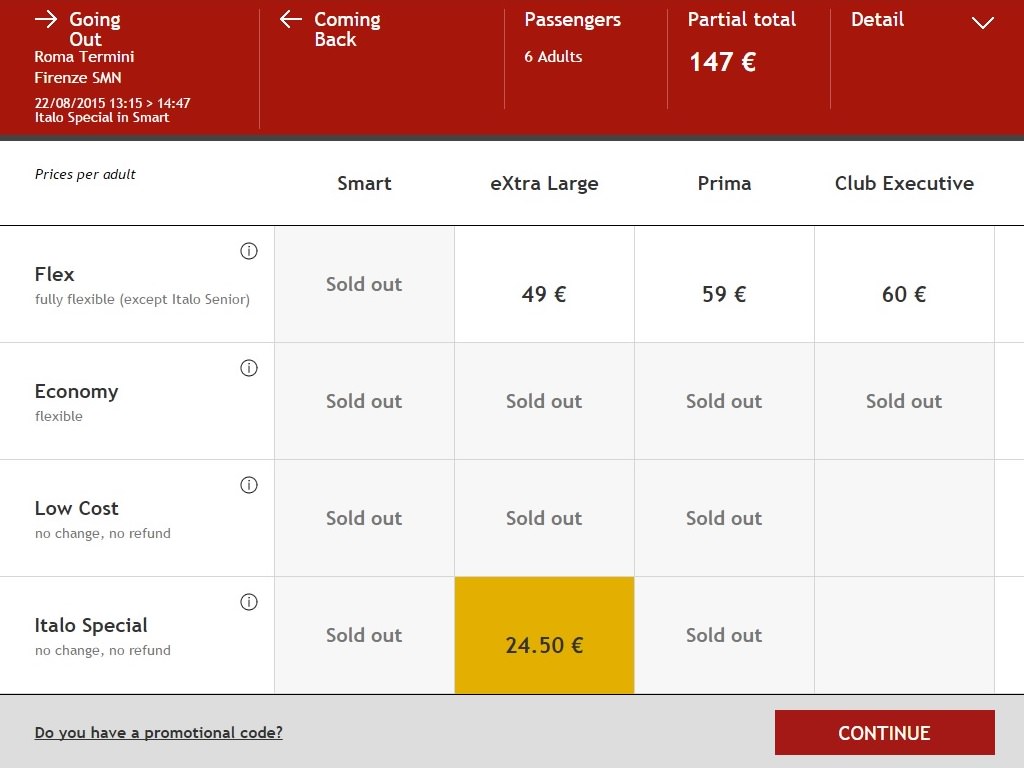Open the promotional code link
Screen dimensions: 1024x768
(158, 733)
